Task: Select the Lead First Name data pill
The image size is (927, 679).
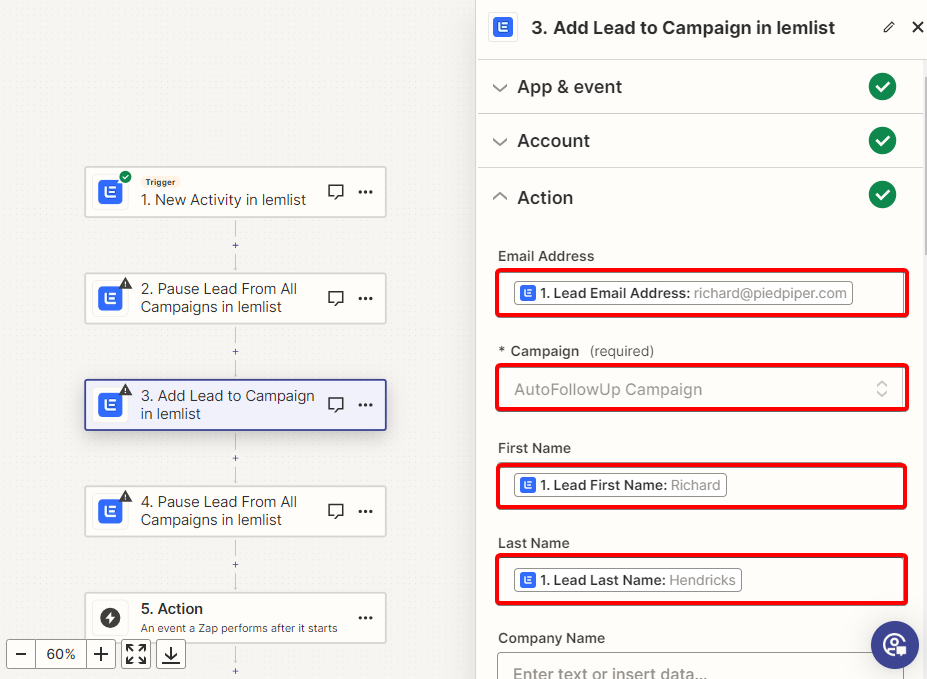Action: point(620,485)
